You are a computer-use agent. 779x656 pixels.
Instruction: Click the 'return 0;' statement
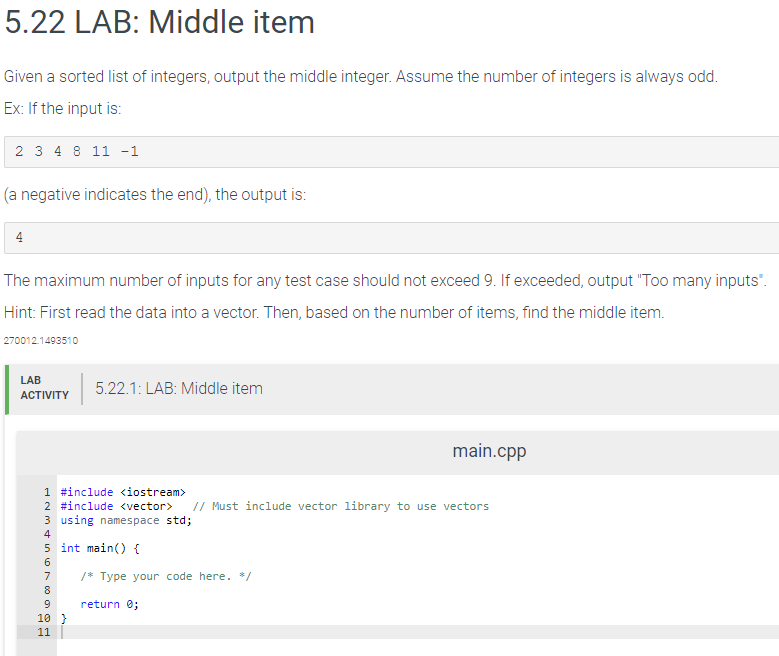pos(109,604)
